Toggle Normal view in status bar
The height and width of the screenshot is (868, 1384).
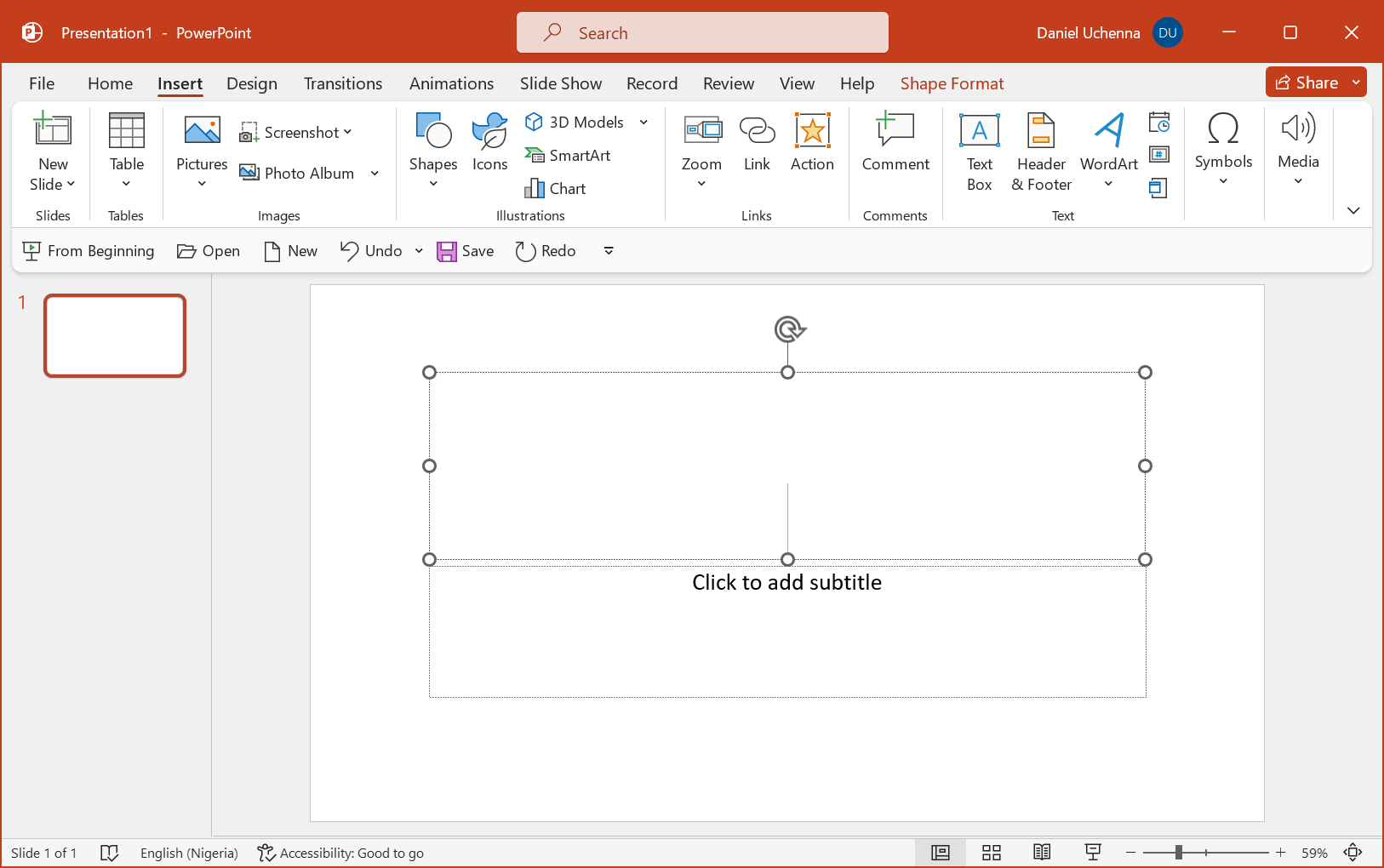coord(941,853)
